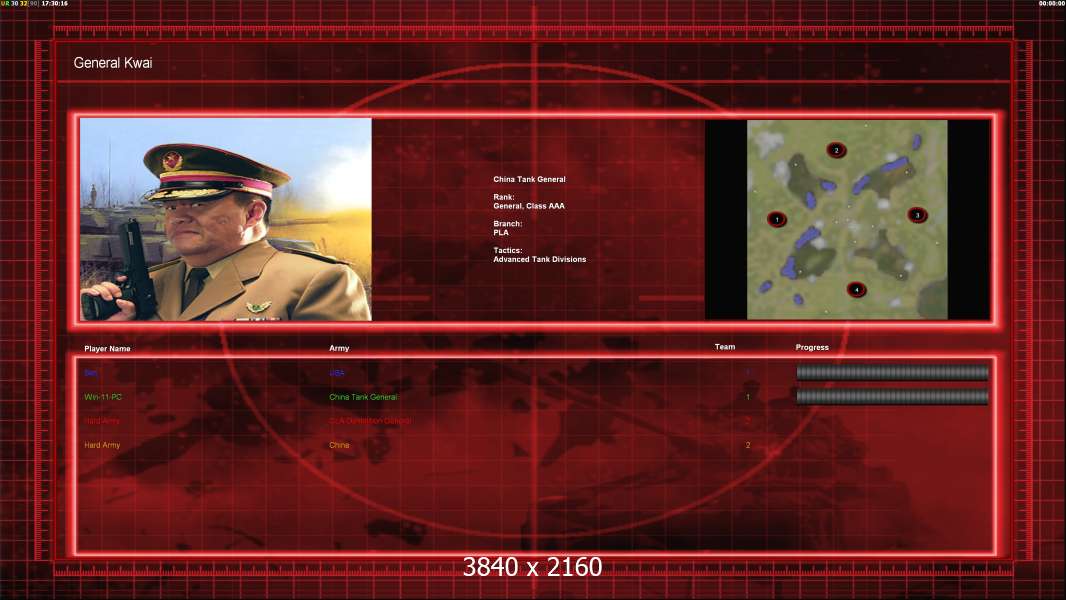This screenshot has height=600, width=1066.
Task: Click the Team column header
Action: (725, 347)
